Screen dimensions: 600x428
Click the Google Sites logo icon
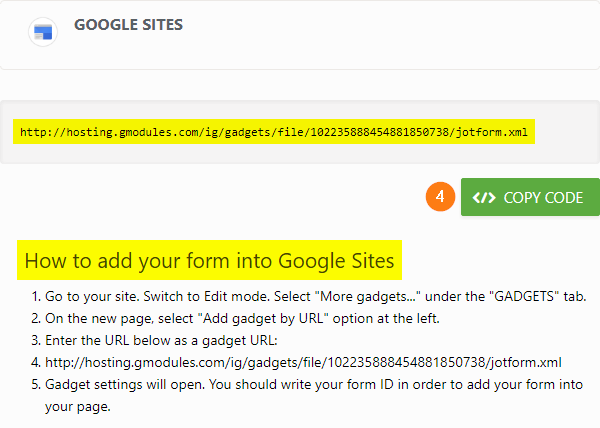point(43,31)
